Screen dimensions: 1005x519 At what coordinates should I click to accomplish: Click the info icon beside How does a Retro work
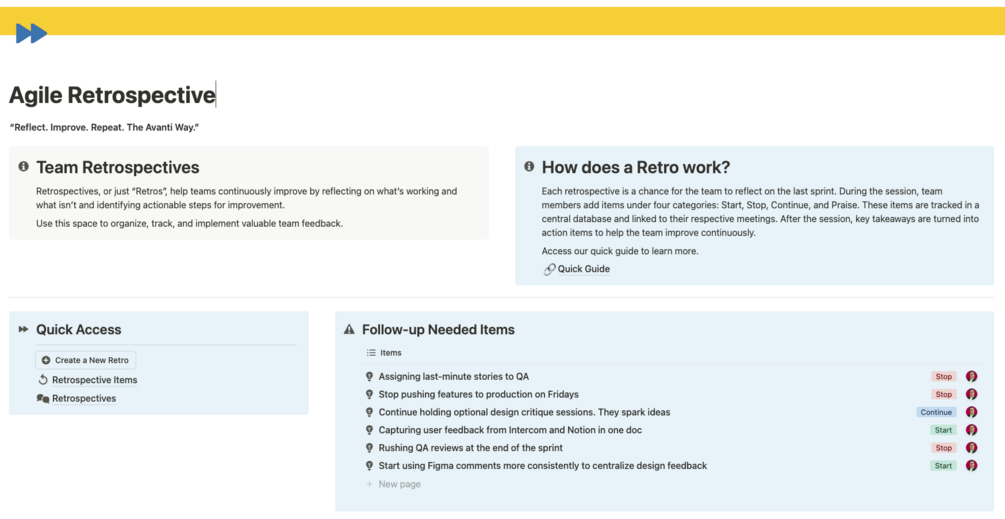click(x=529, y=167)
